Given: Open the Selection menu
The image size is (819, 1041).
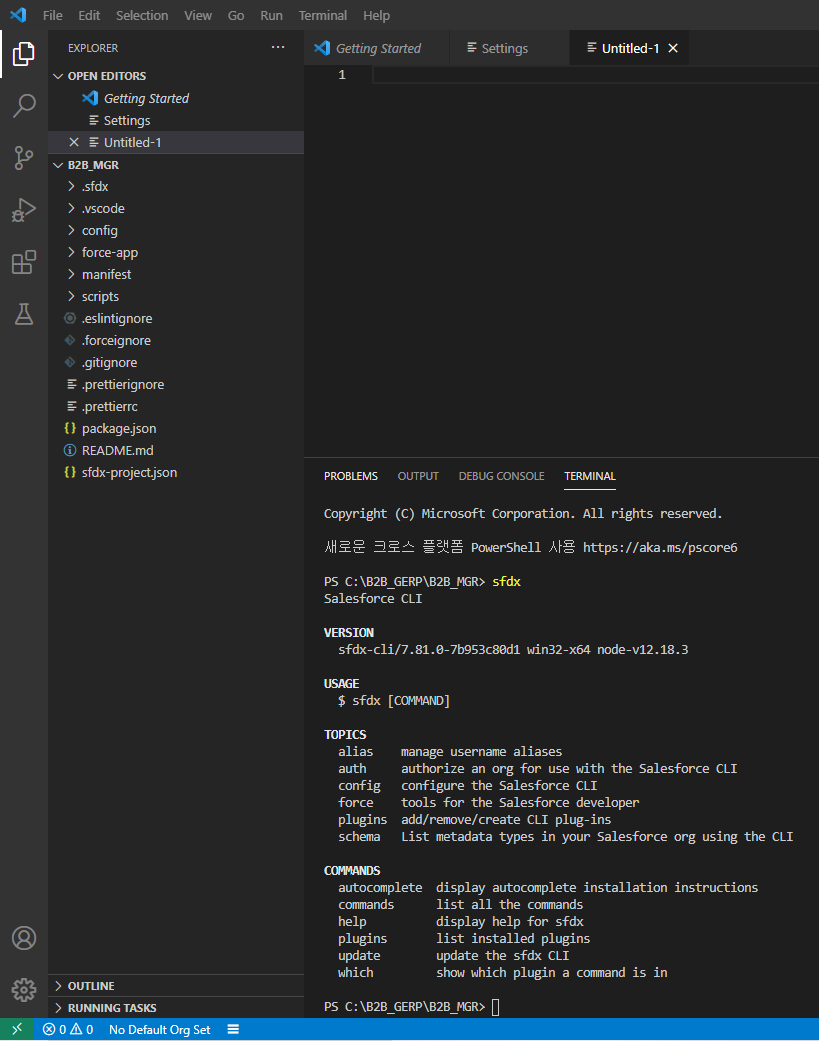Looking at the screenshot, I should click(x=142, y=15).
